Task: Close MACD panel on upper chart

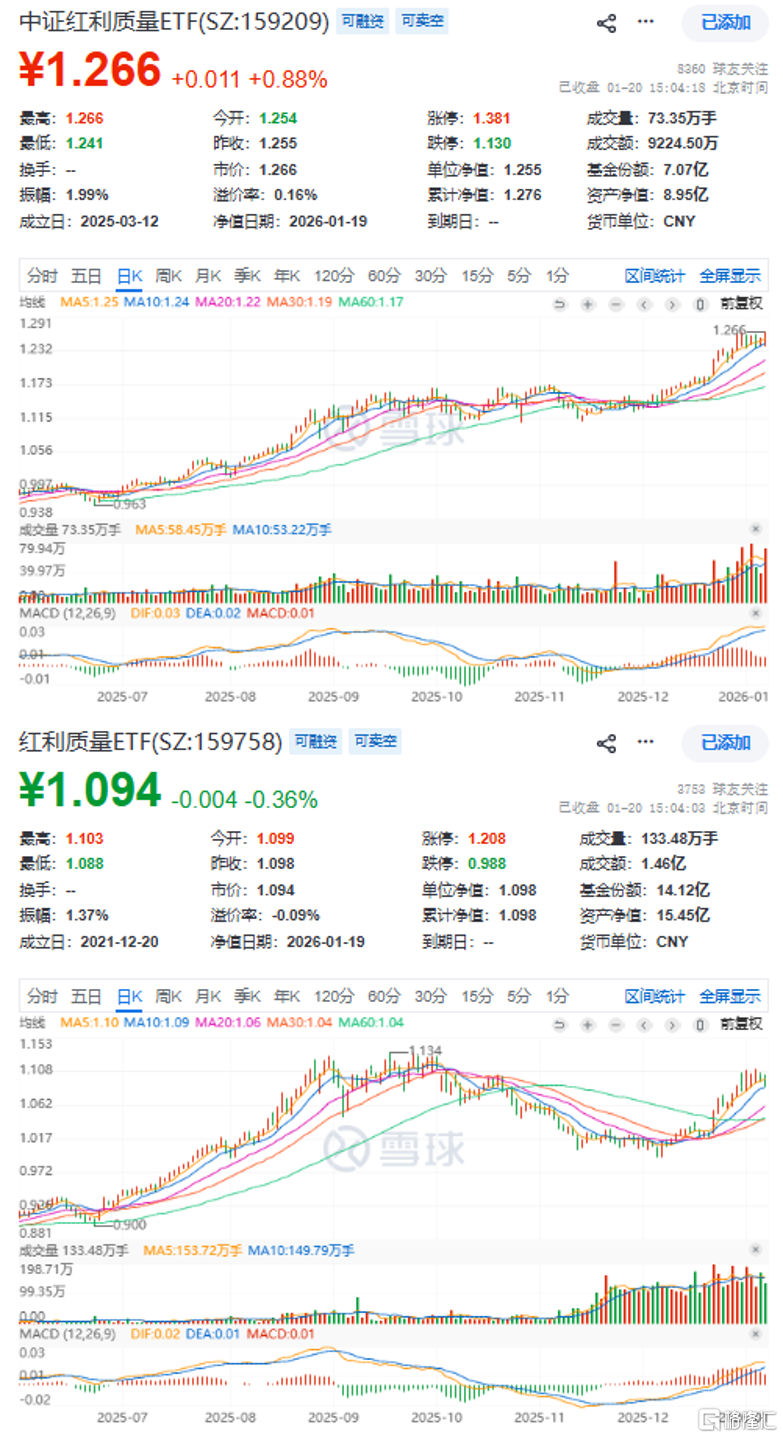Action: pos(756,612)
